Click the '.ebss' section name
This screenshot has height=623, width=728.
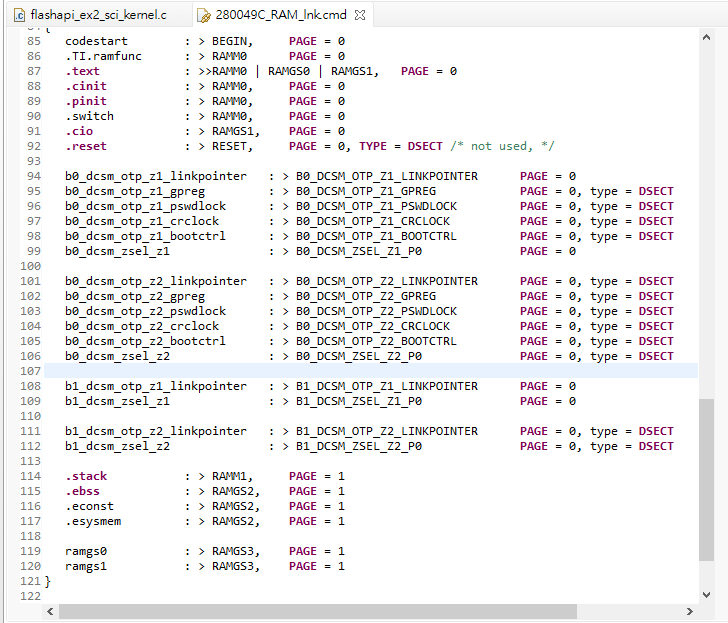[83, 491]
